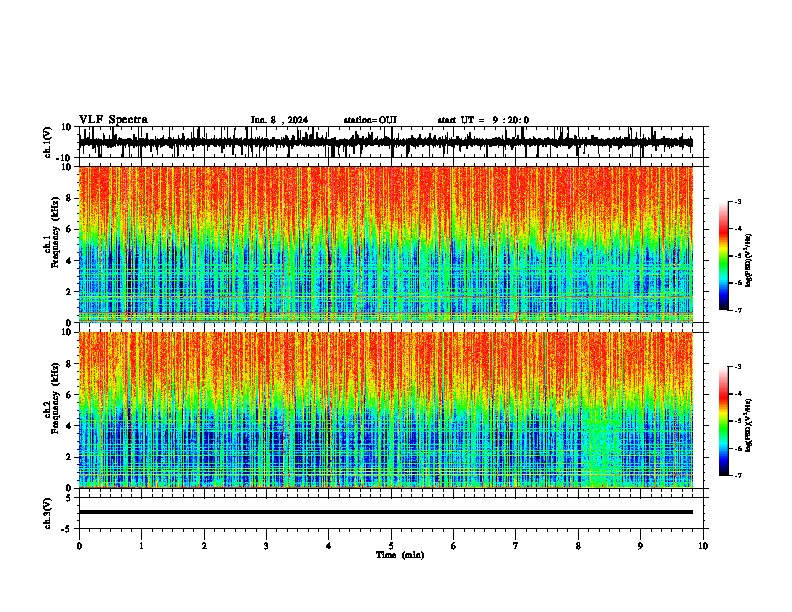Select the date text "Jan. 8, 2024"

coord(279,120)
